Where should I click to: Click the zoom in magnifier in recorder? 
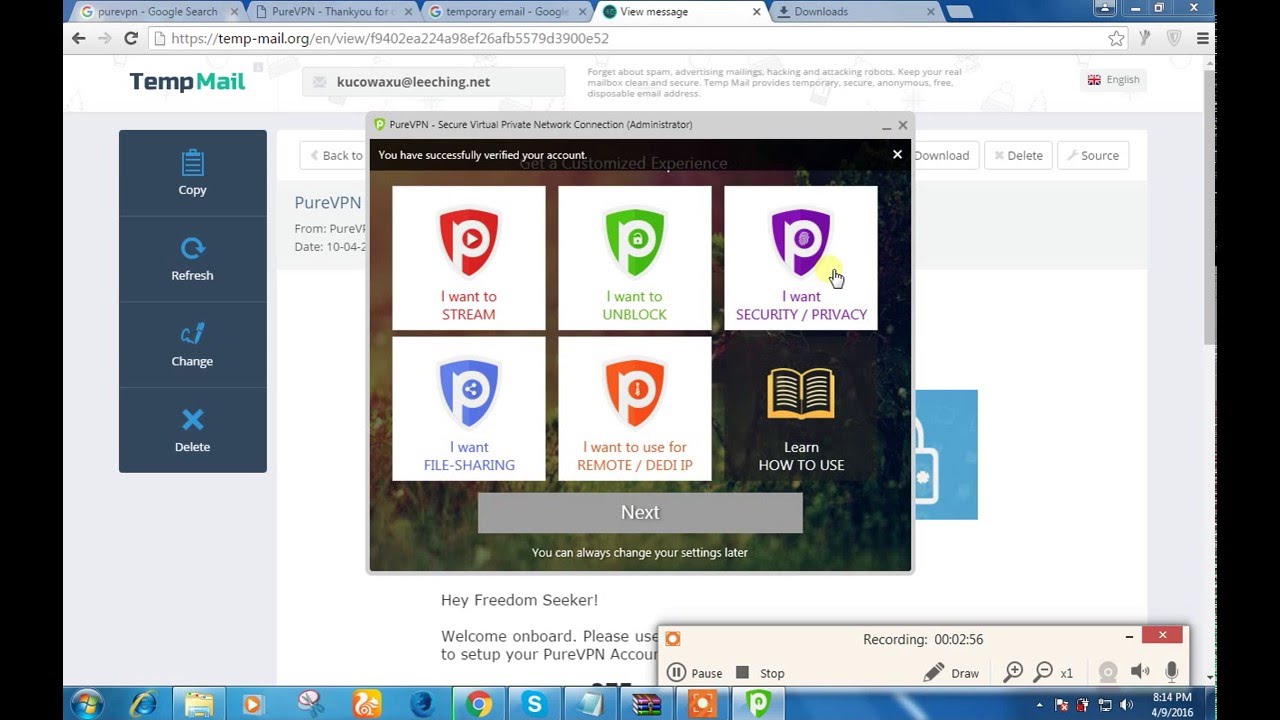1013,672
